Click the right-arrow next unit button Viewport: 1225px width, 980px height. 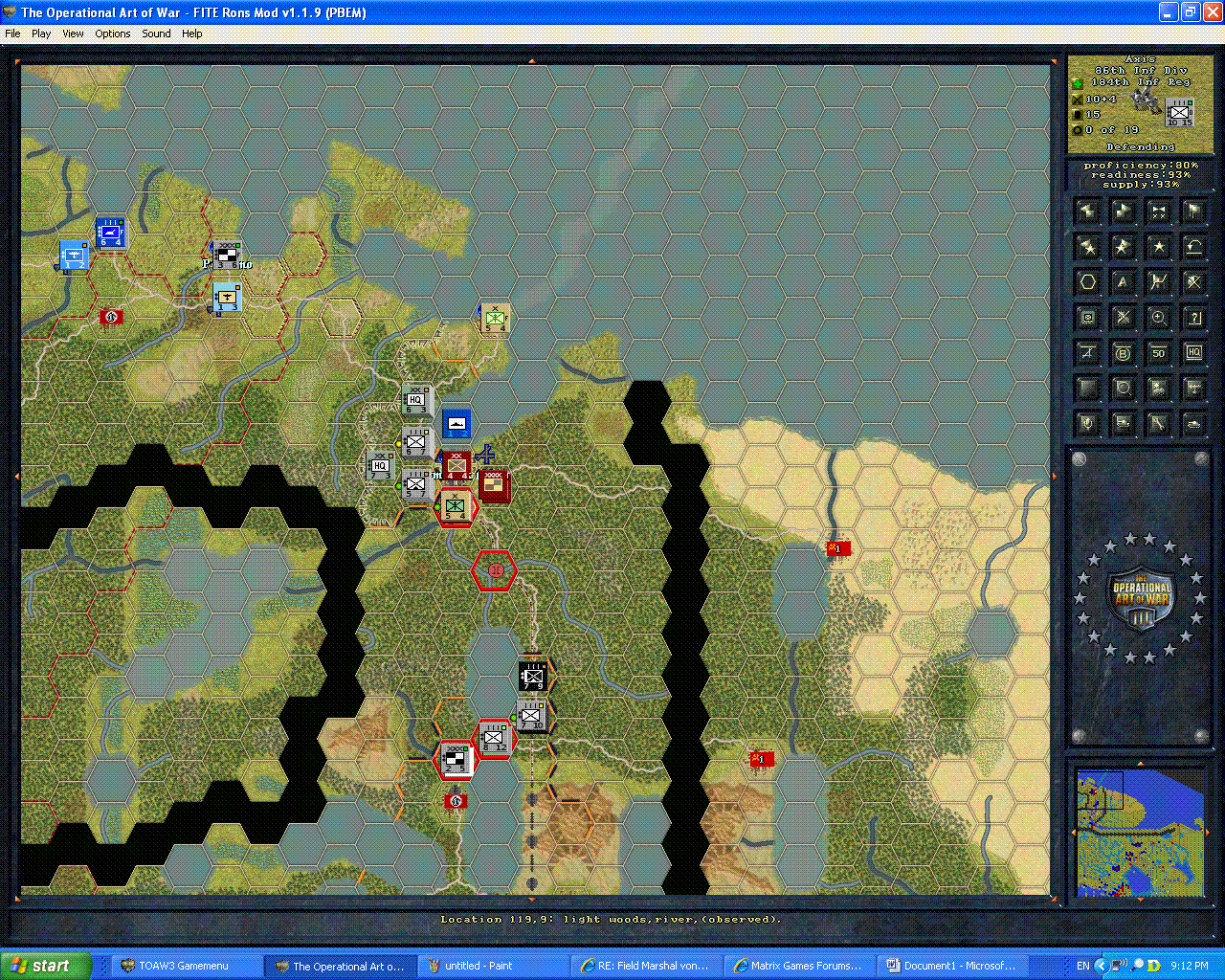1124,211
